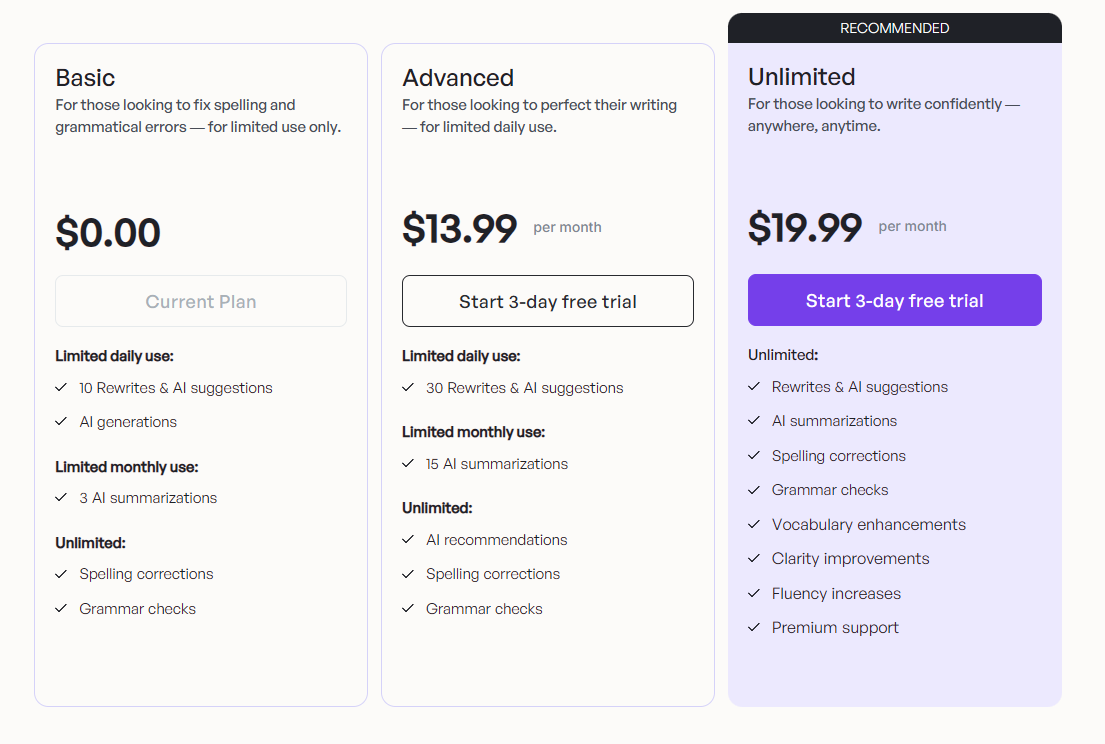Click checkmark next to Premium support
The height and width of the screenshot is (744, 1105).
click(x=754, y=627)
